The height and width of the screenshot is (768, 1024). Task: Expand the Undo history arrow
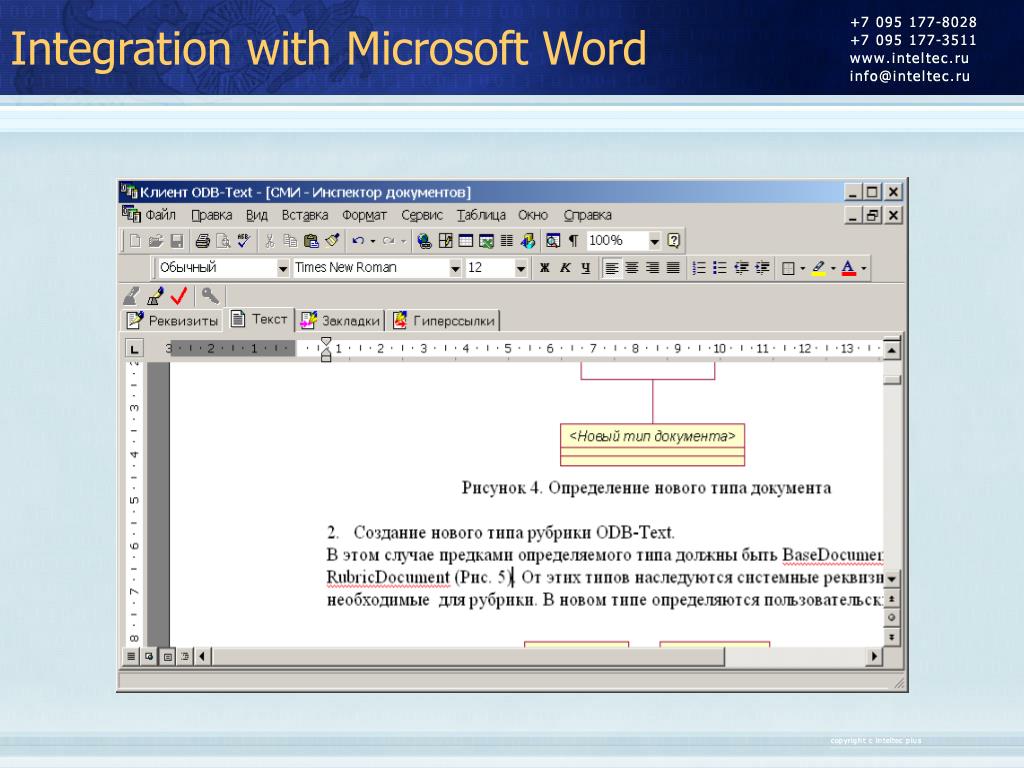pyautogui.click(x=373, y=241)
